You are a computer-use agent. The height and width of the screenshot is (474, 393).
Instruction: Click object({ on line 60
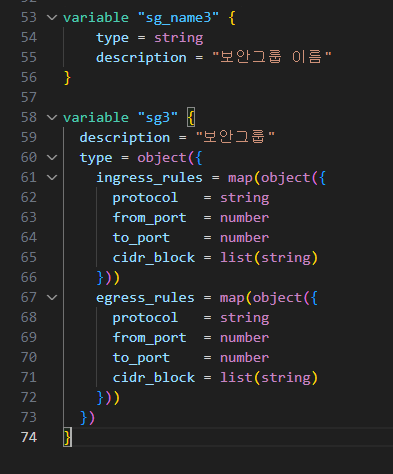coord(170,158)
